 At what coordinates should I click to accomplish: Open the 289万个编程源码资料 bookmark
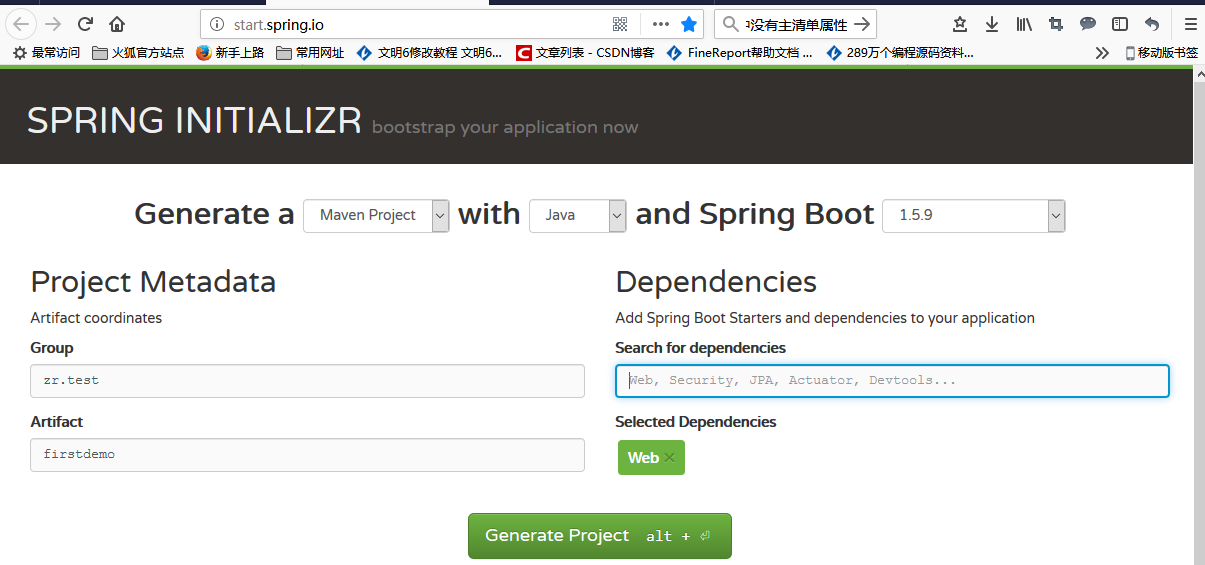click(x=900, y=53)
